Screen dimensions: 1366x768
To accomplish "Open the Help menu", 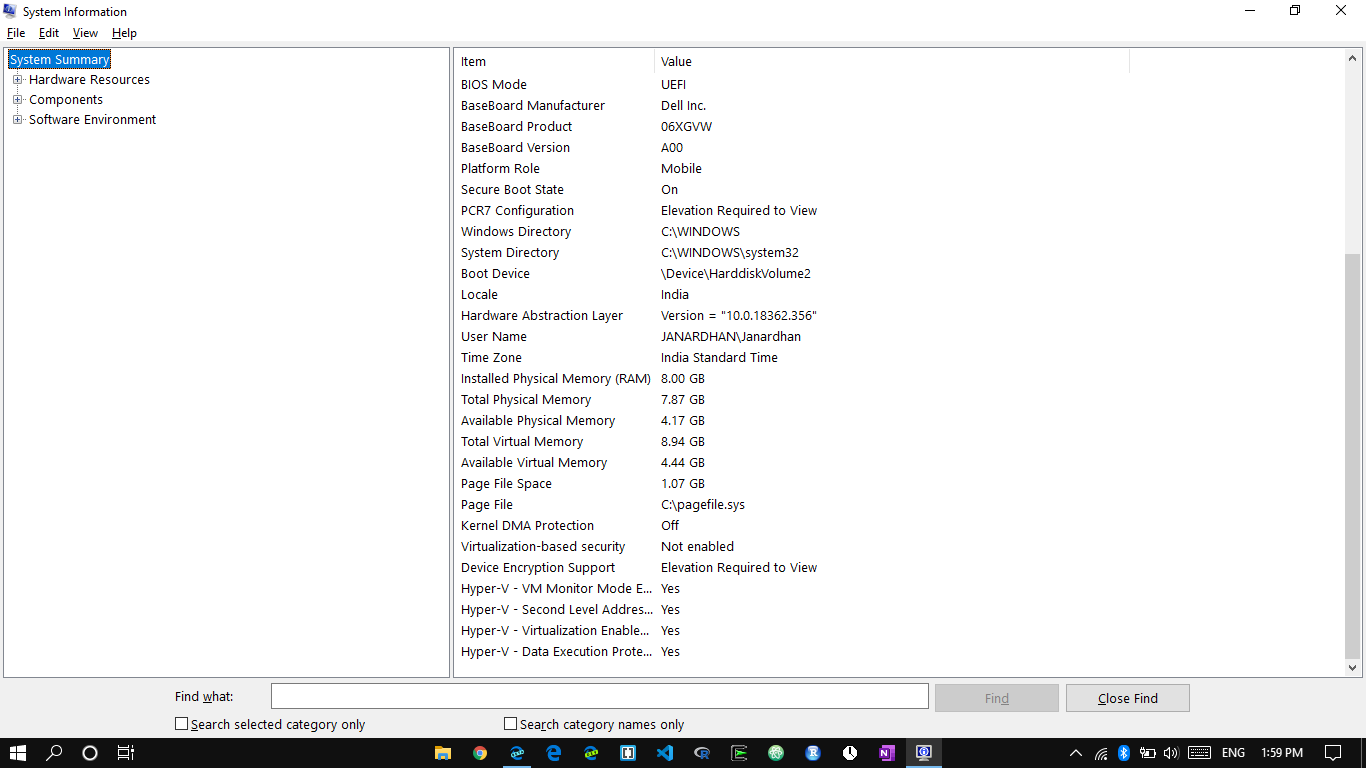I will click(x=124, y=33).
